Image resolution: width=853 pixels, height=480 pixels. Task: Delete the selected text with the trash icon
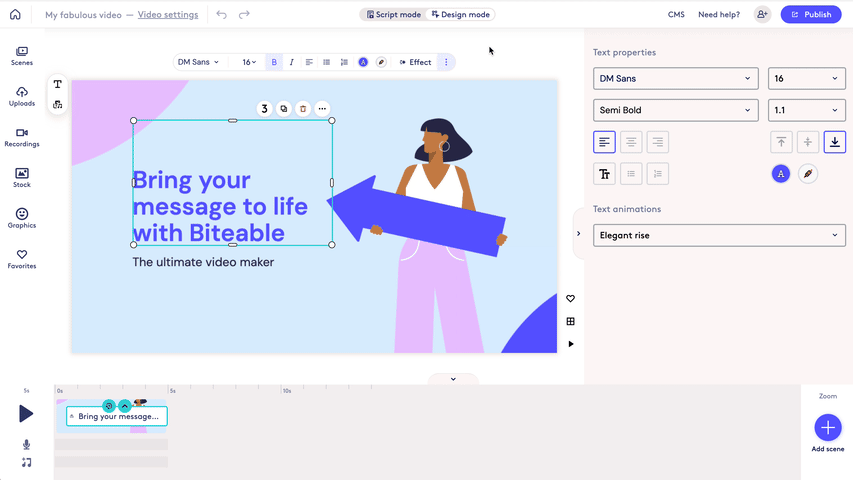click(x=303, y=109)
